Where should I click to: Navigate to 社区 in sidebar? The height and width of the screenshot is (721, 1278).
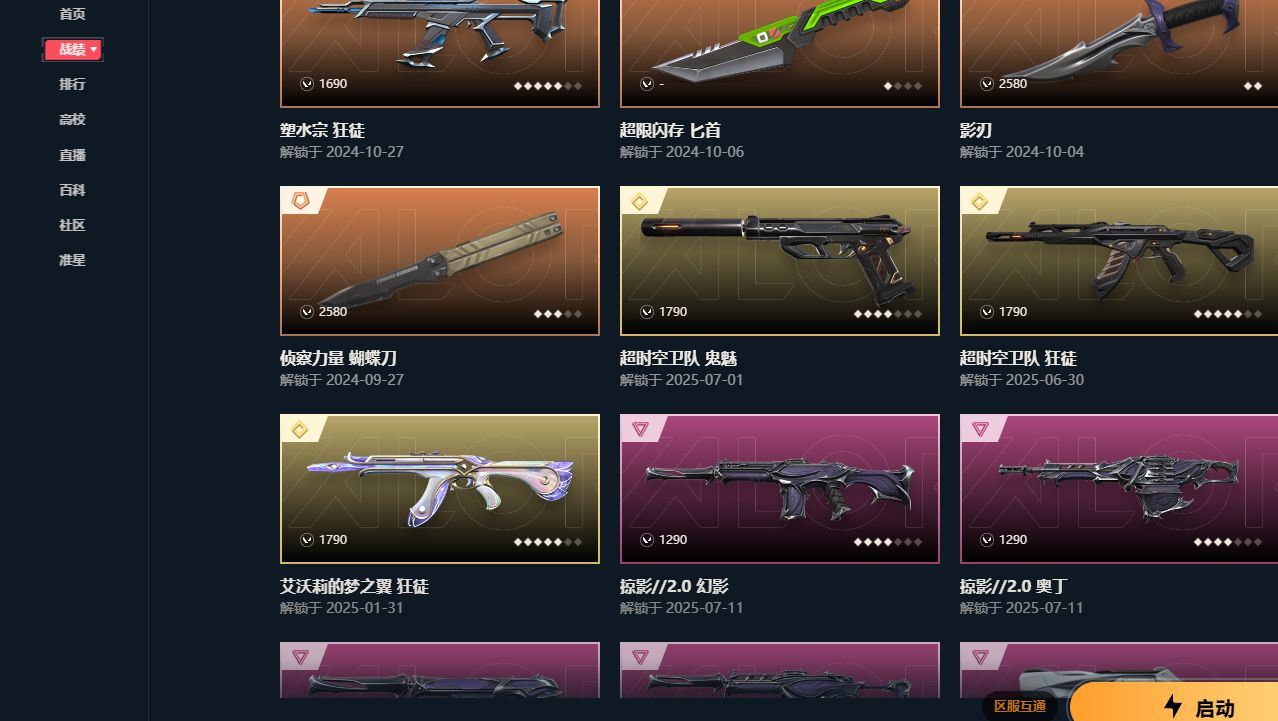tap(72, 225)
